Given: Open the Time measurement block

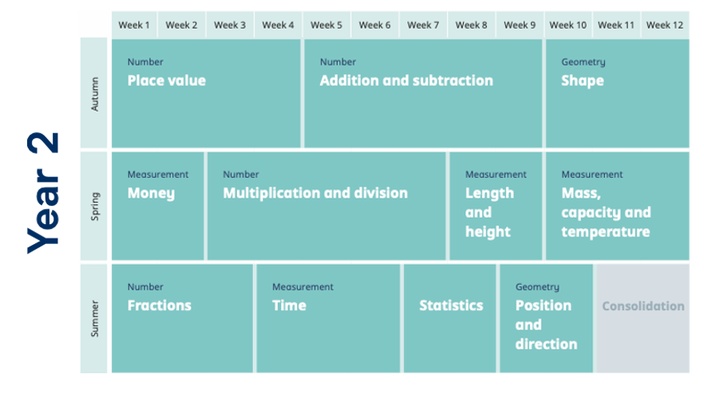Looking at the screenshot, I should point(328,318).
